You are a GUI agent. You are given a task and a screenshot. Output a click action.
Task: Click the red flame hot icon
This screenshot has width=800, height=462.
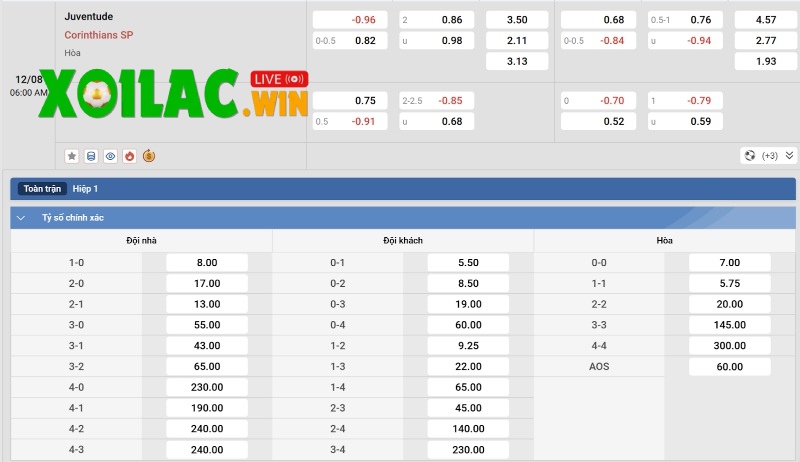point(130,156)
